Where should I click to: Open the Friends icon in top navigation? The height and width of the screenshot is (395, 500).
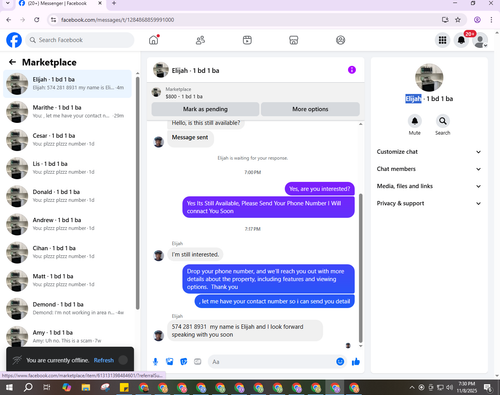(x=200, y=40)
